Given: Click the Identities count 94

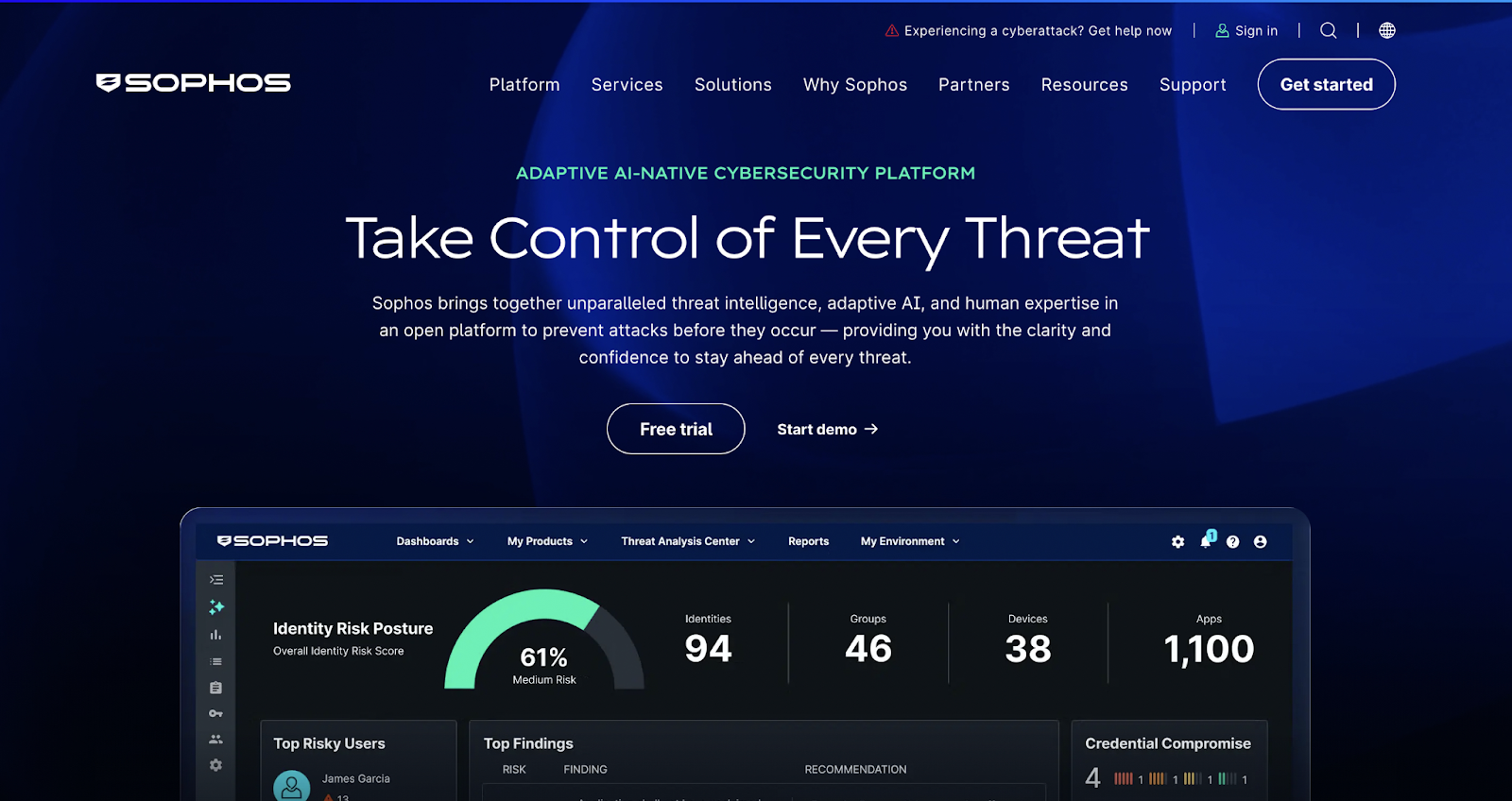Looking at the screenshot, I should [x=708, y=649].
